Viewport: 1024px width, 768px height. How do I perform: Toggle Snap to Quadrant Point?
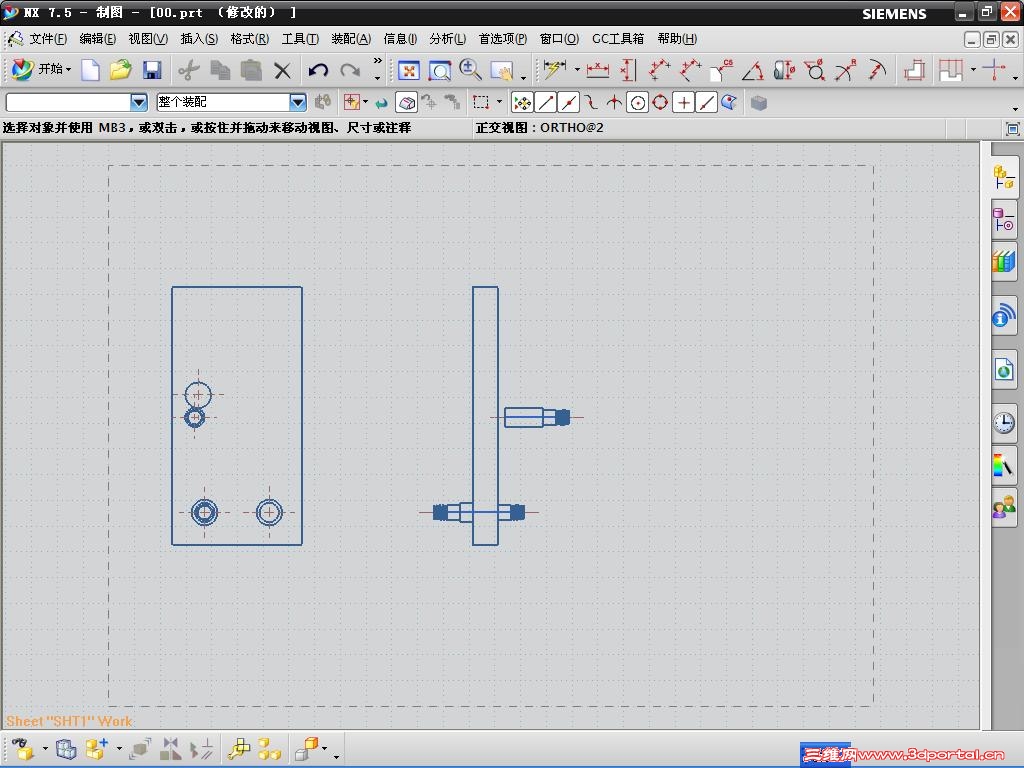[660, 103]
